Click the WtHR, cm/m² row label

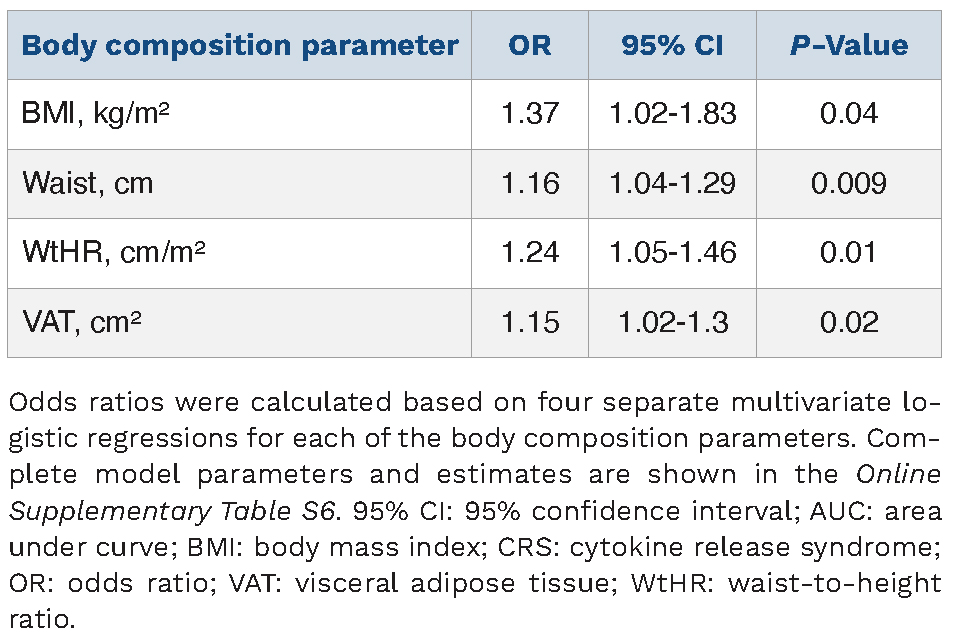[x=114, y=253]
